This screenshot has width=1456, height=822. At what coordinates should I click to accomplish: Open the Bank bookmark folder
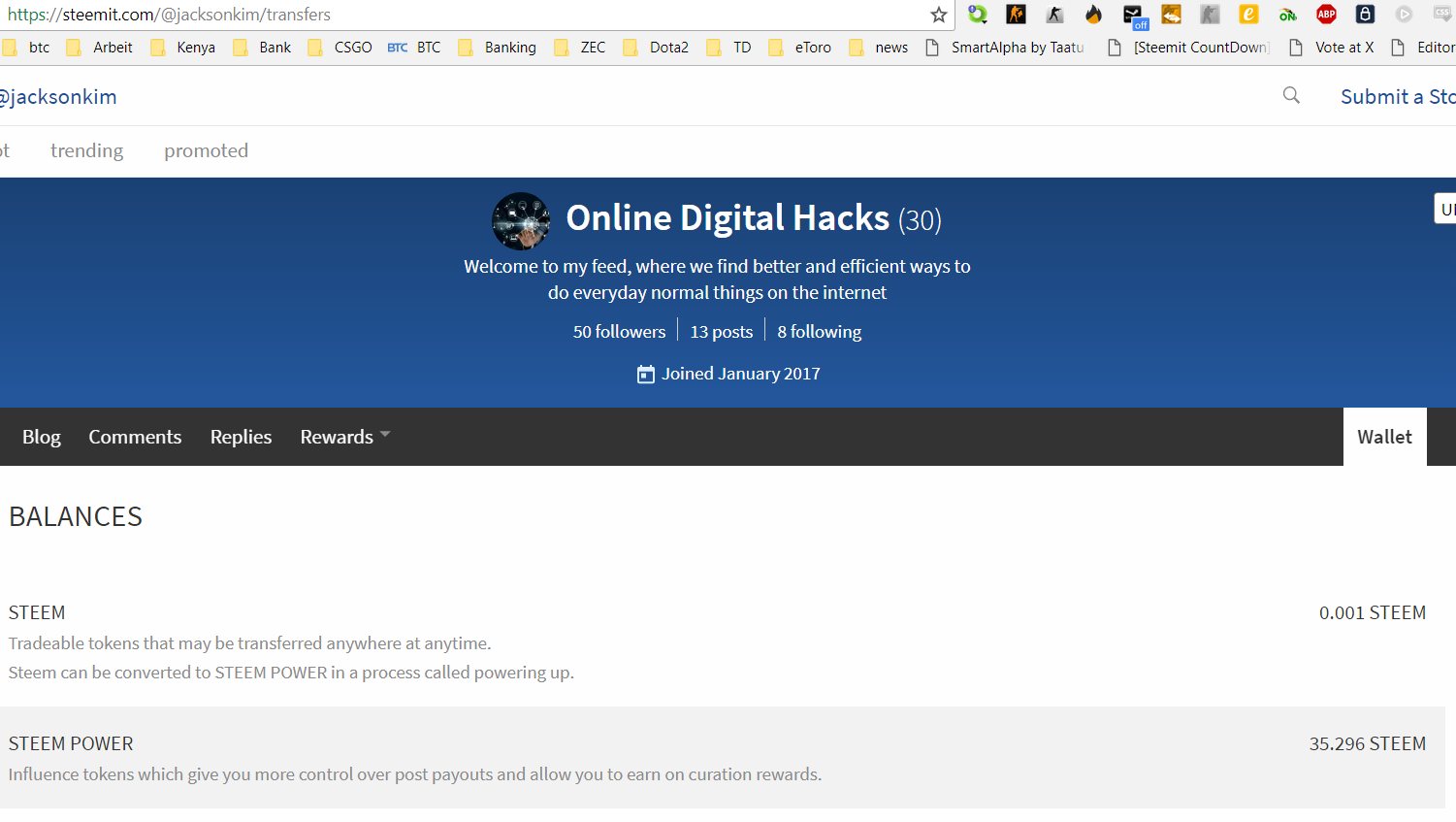(262, 48)
